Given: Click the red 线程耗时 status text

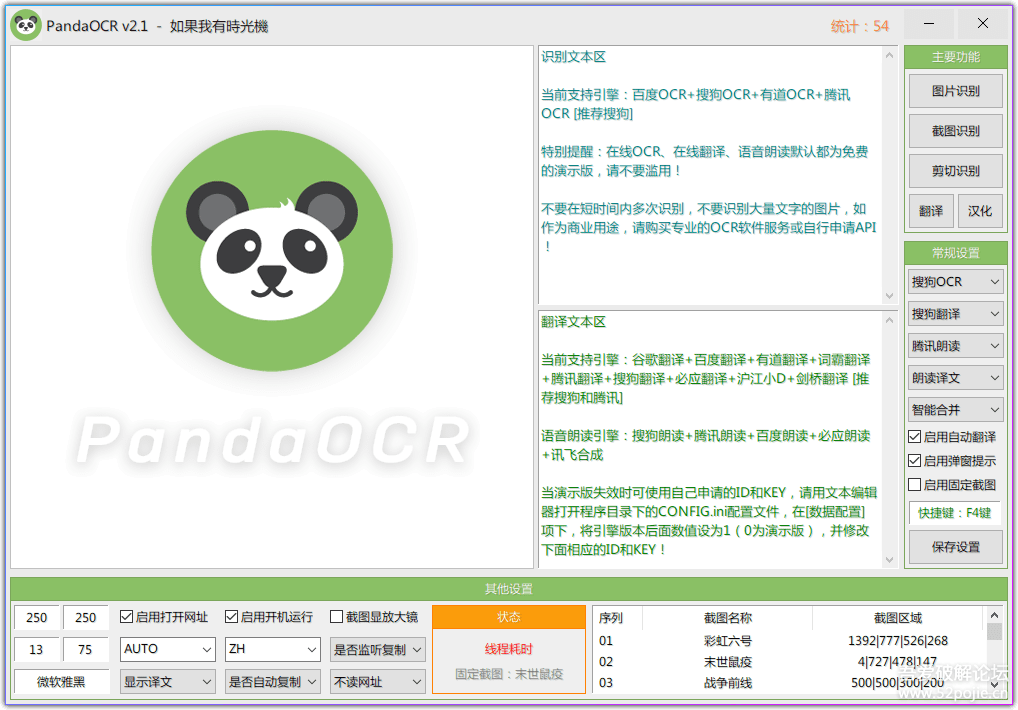Looking at the screenshot, I should click(509, 648).
